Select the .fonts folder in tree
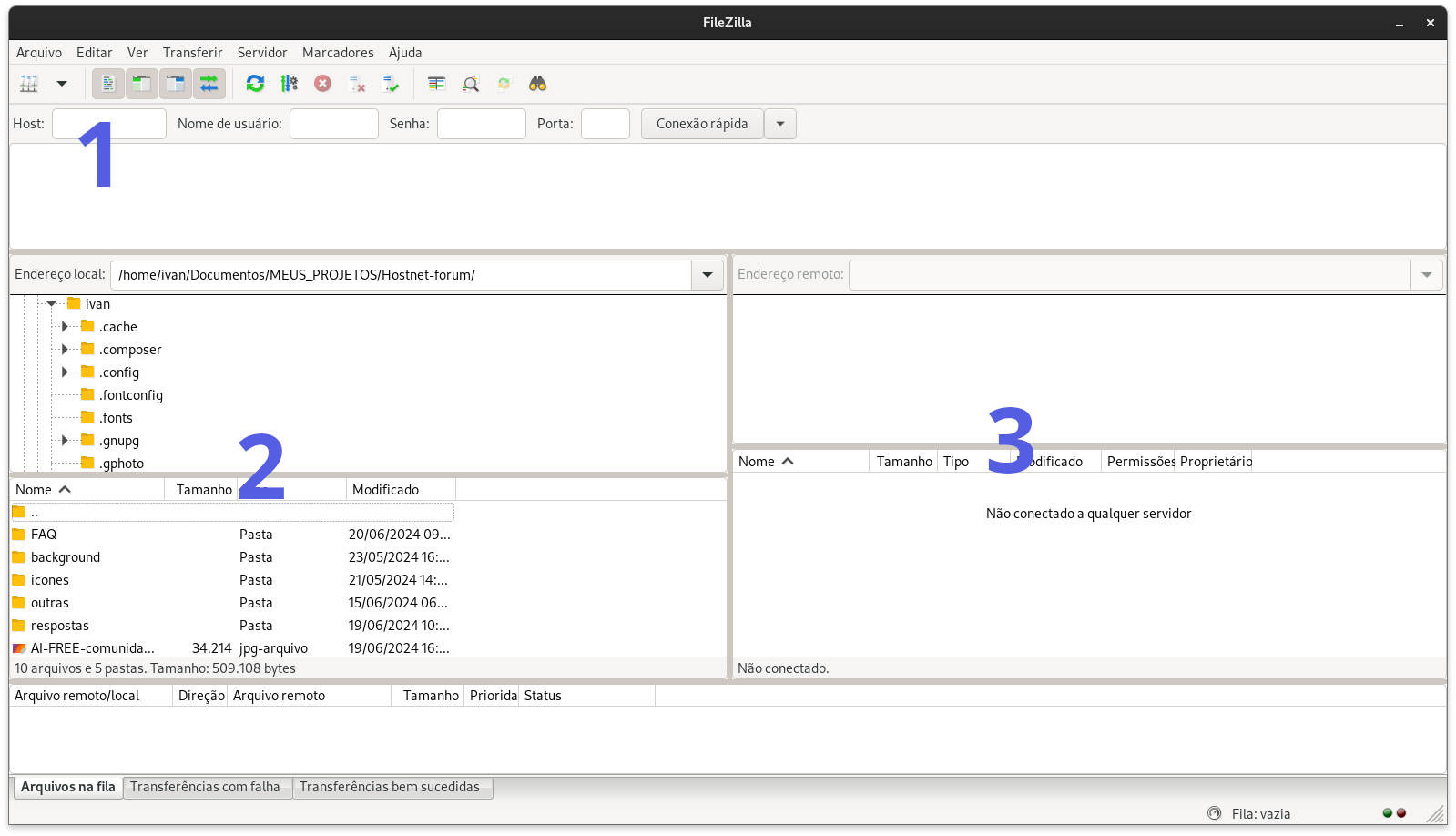This screenshot has width=1456, height=836. tap(116, 418)
